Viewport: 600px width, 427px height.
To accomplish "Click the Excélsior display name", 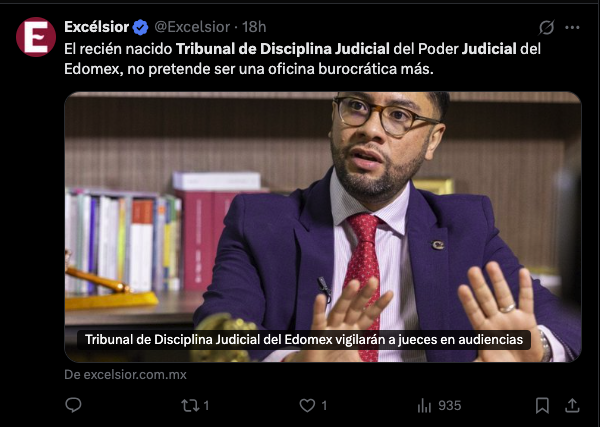I will 96,27.
